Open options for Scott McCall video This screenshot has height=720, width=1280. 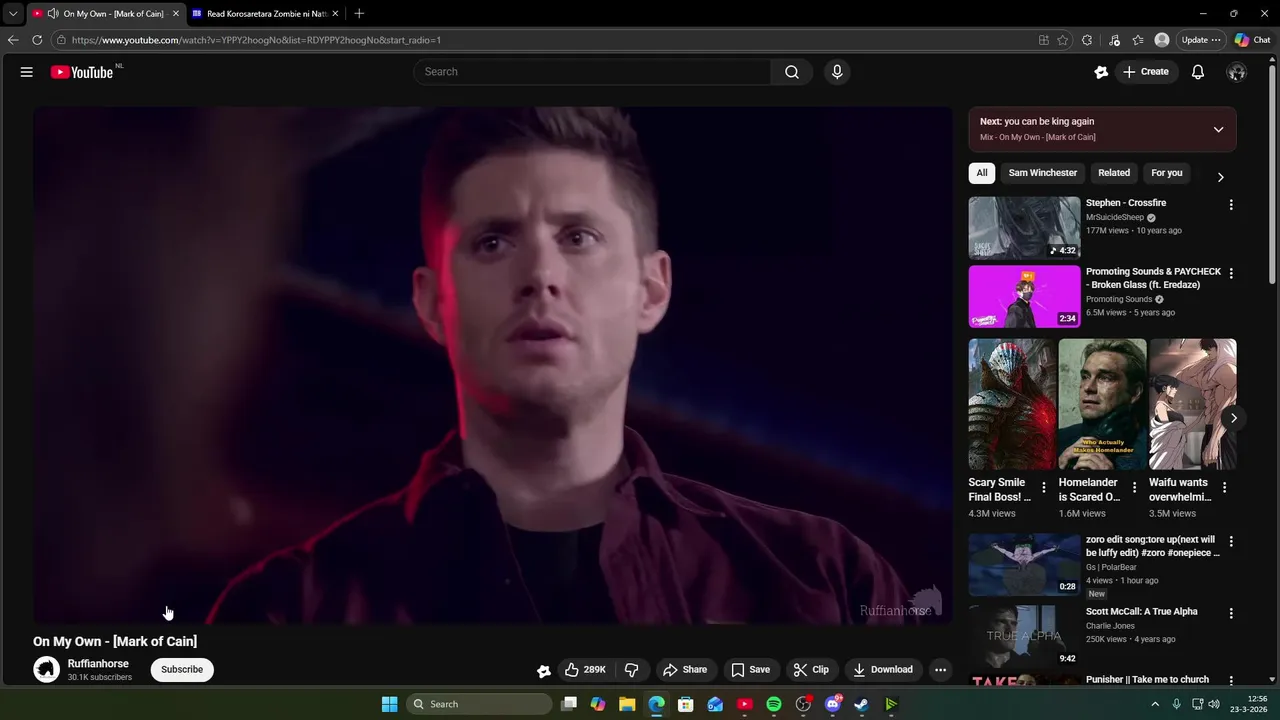point(1231,614)
